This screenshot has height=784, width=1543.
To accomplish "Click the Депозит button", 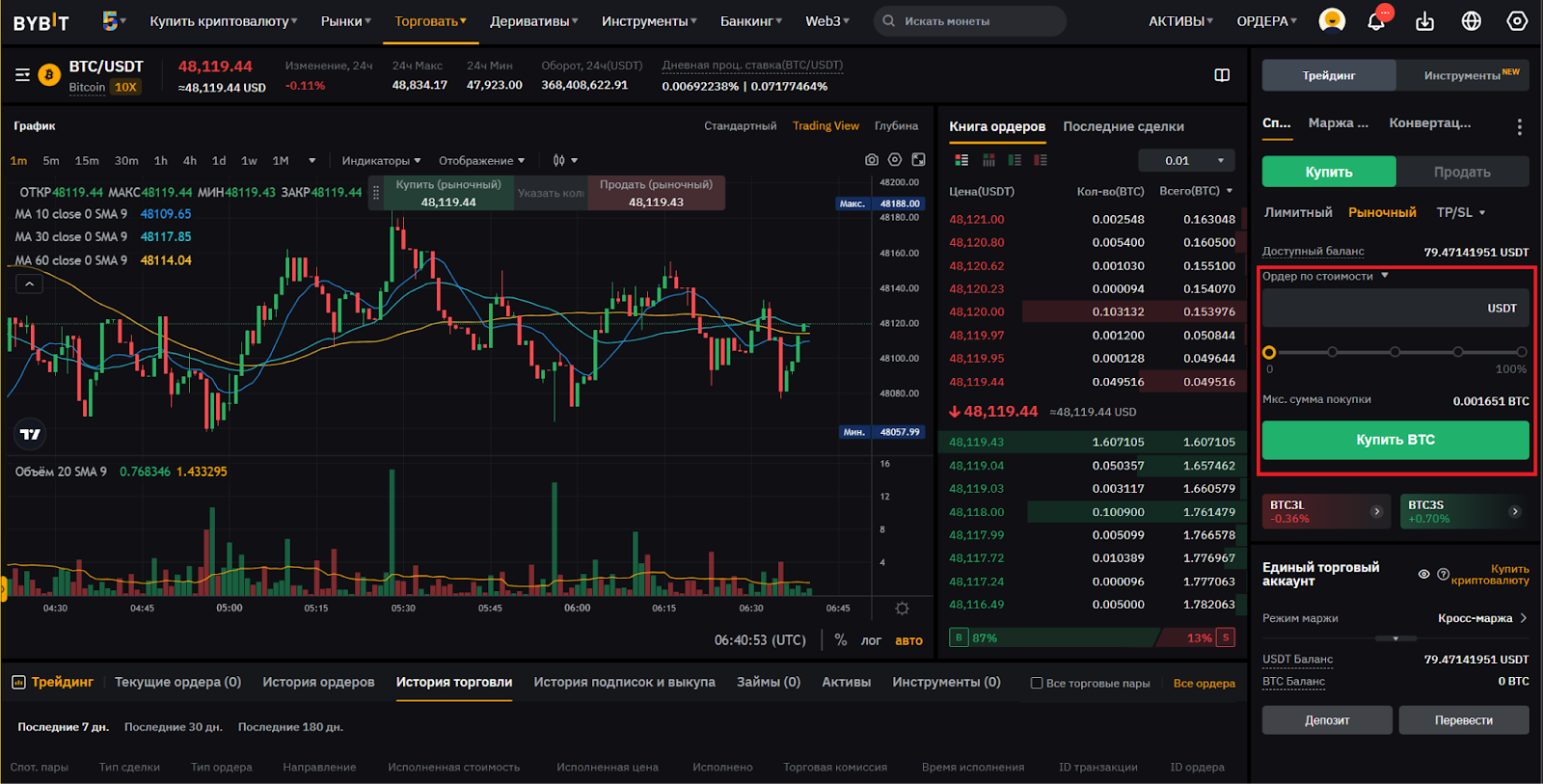I will coord(1327,720).
